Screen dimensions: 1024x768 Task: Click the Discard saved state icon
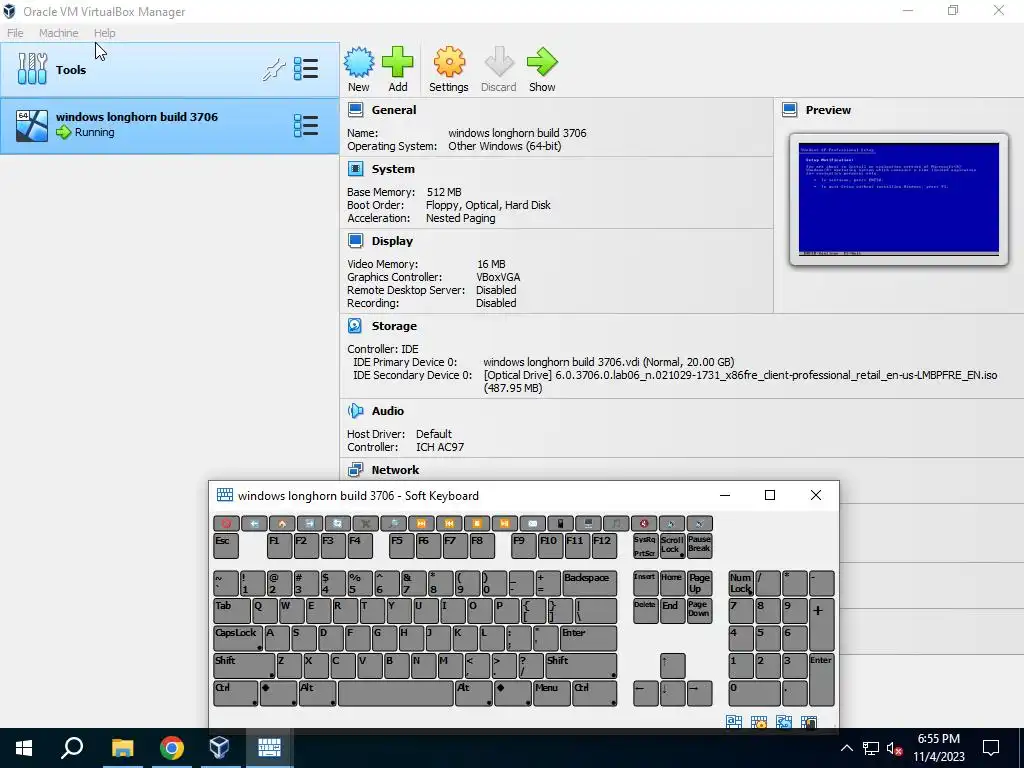tap(498, 69)
